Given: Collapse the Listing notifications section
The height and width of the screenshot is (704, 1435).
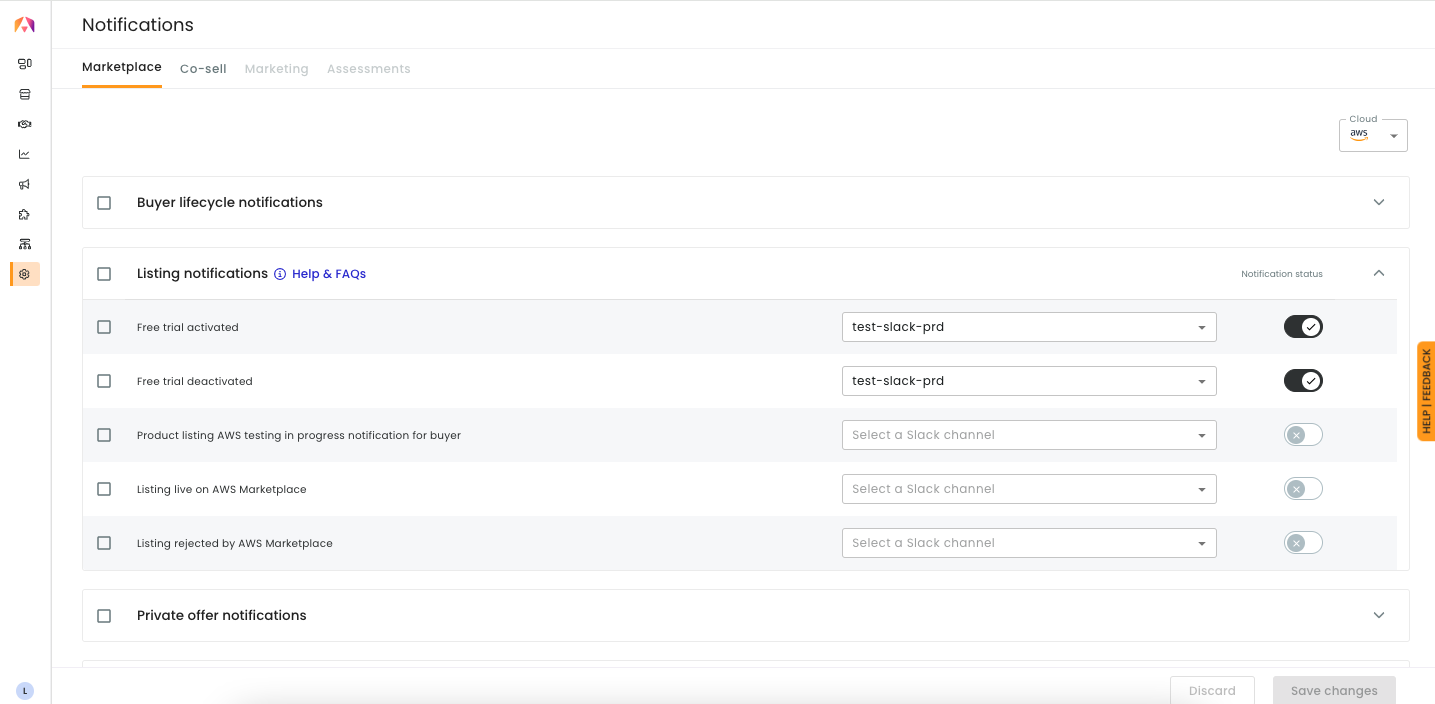Looking at the screenshot, I should [x=1379, y=273].
